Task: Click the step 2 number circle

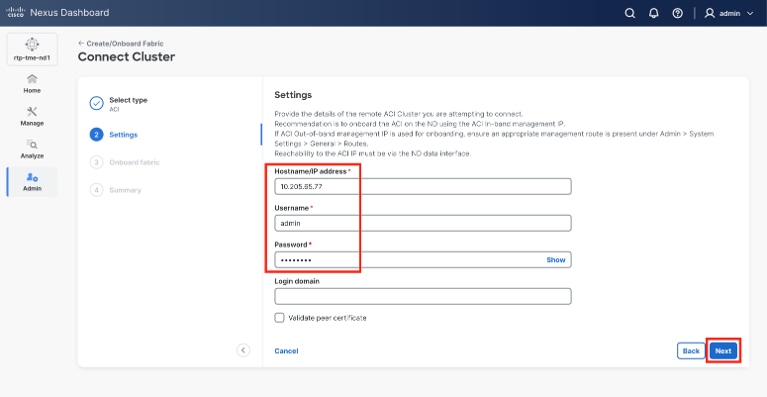Action: click(x=96, y=134)
